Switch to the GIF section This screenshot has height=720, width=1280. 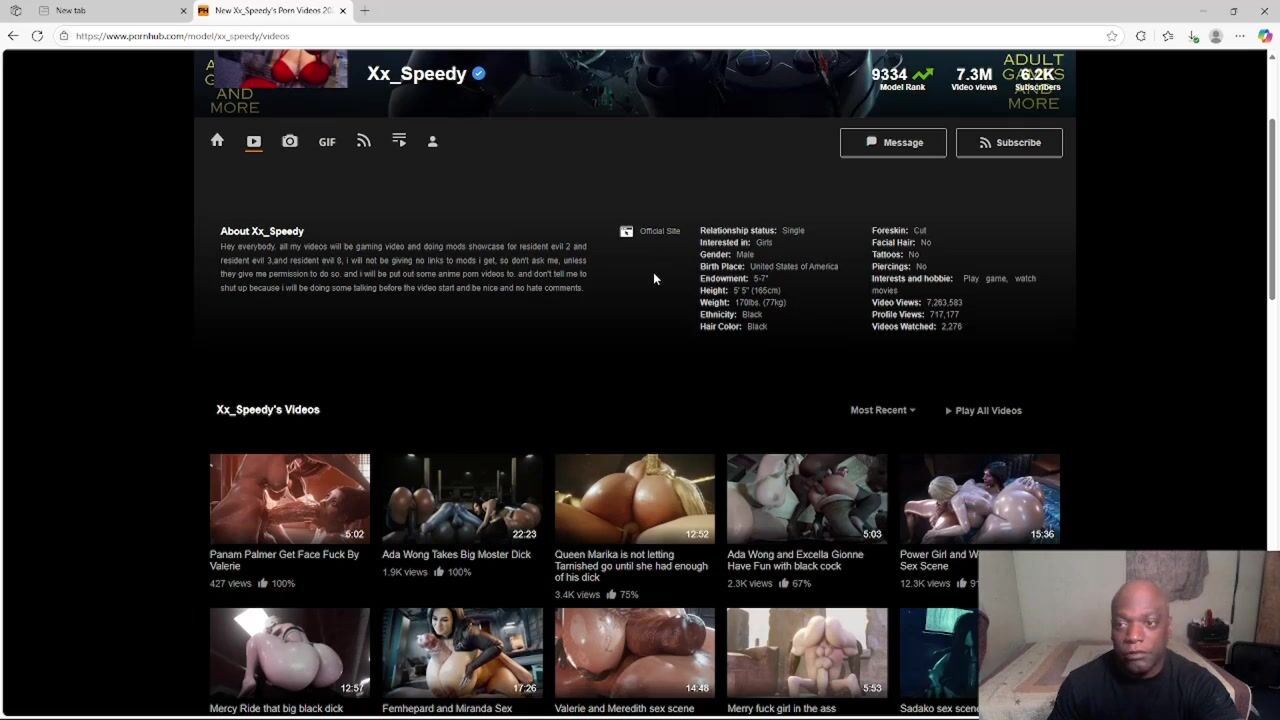click(x=327, y=142)
